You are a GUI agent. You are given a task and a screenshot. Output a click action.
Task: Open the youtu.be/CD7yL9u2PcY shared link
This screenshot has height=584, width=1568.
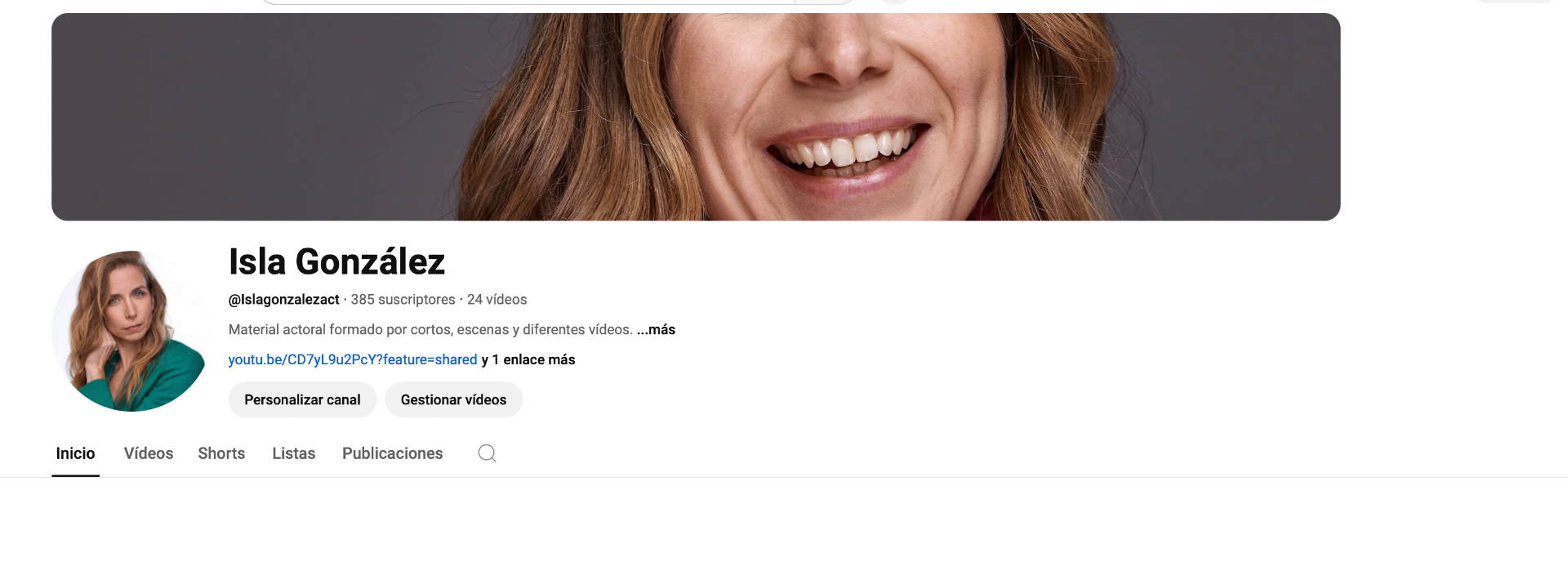353,359
